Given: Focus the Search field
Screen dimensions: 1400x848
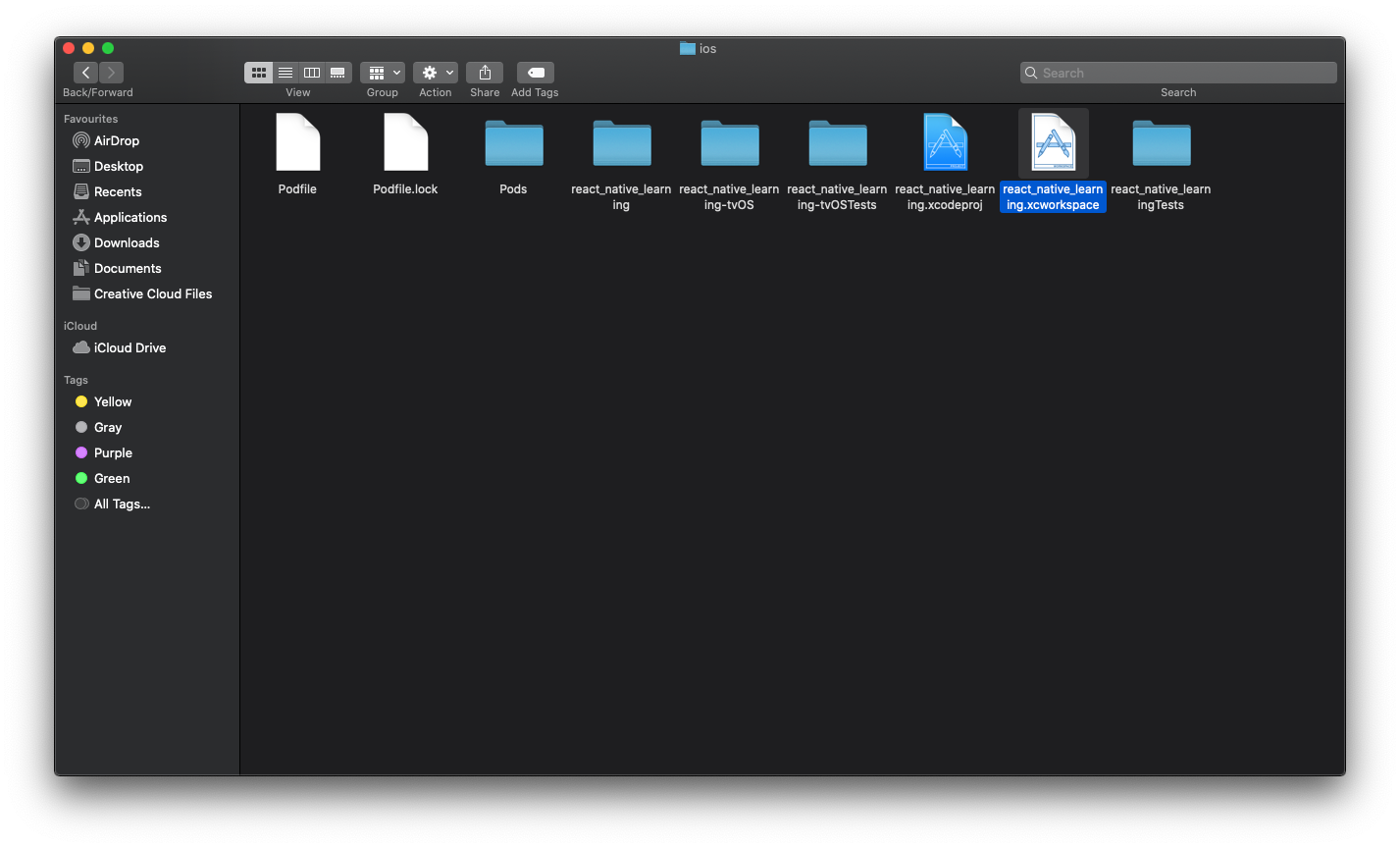Looking at the screenshot, I should pyautogui.click(x=1178, y=73).
